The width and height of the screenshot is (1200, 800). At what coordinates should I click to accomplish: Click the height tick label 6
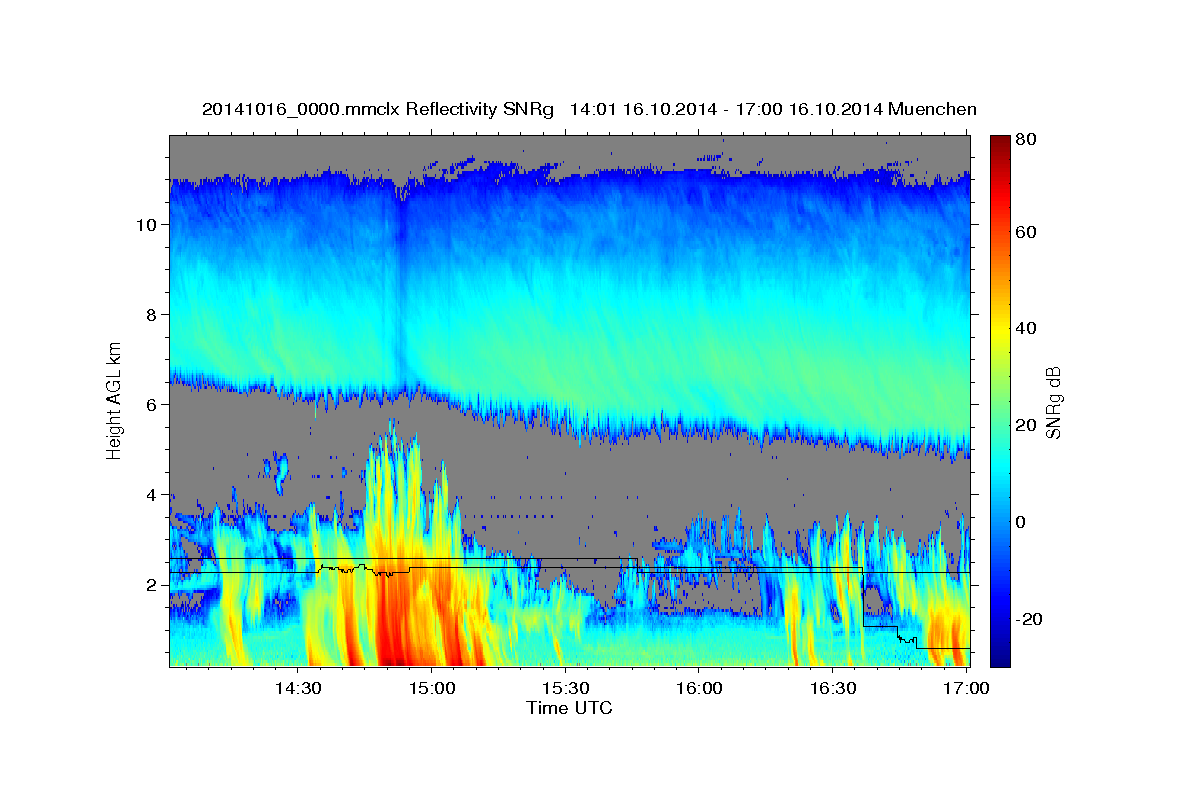(x=151, y=405)
